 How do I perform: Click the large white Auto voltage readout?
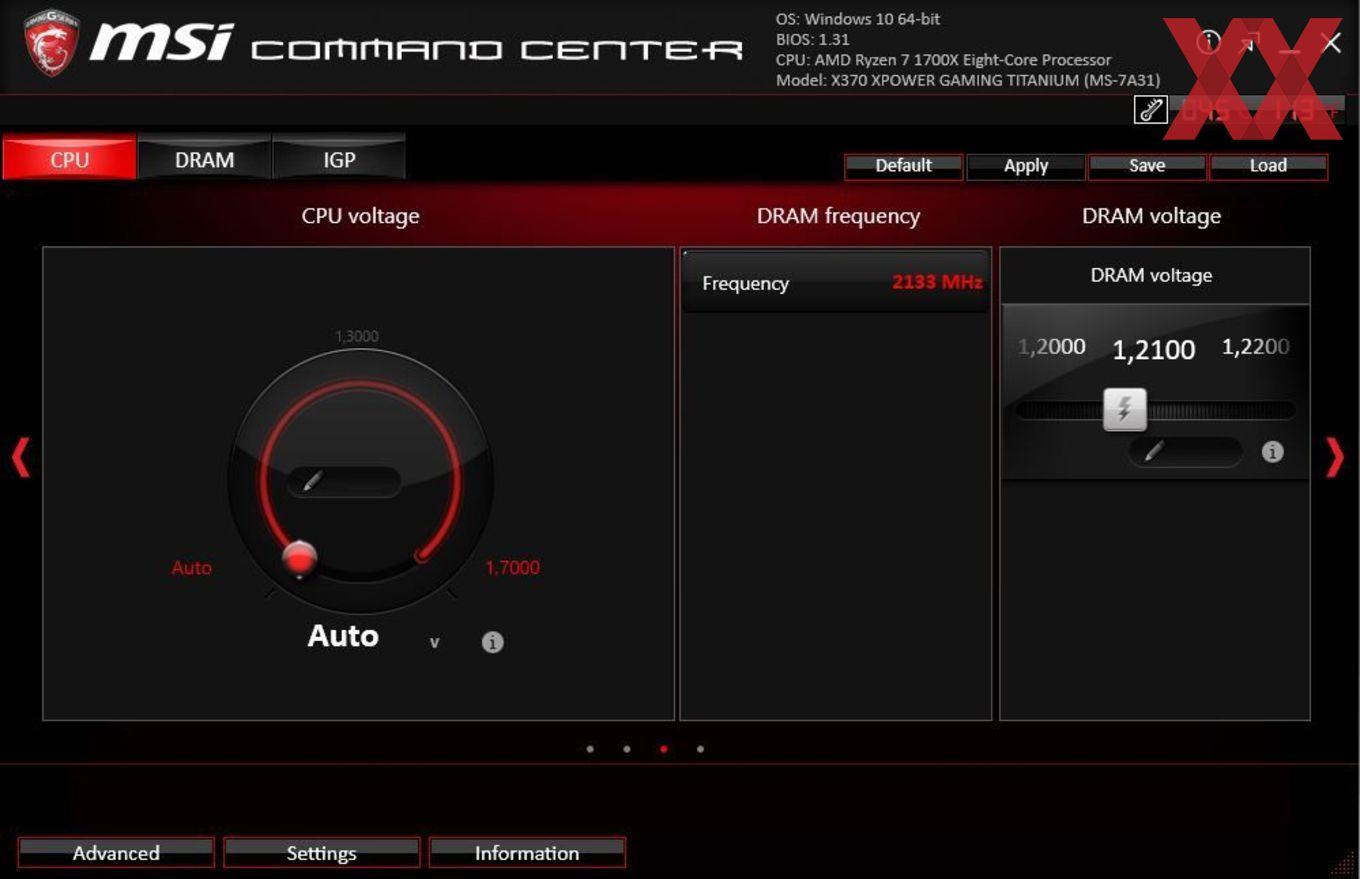(343, 635)
